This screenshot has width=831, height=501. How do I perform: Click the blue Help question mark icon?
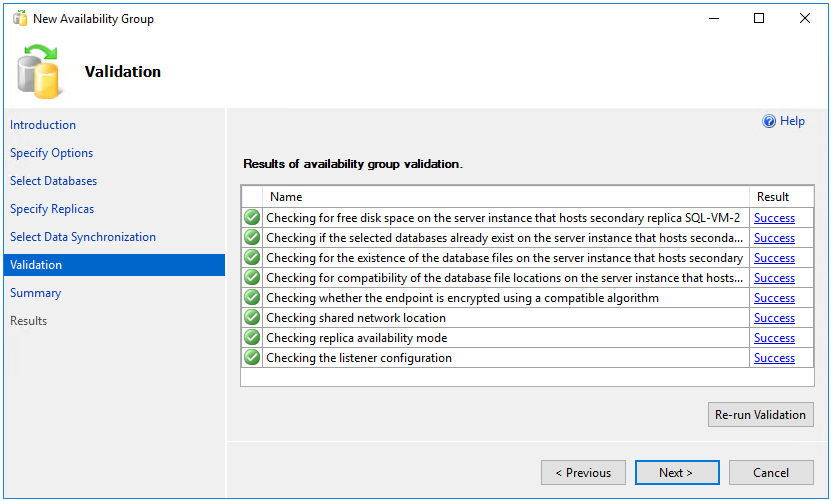(769, 121)
